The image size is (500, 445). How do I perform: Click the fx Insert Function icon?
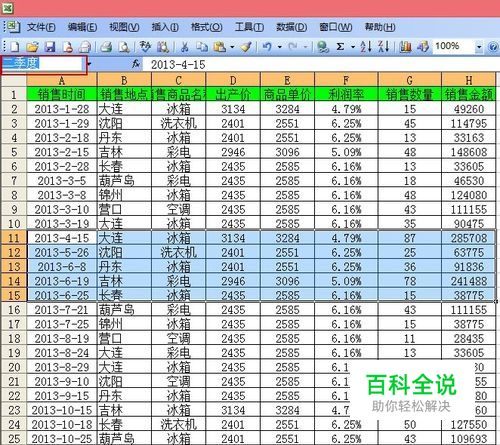click(x=136, y=64)
